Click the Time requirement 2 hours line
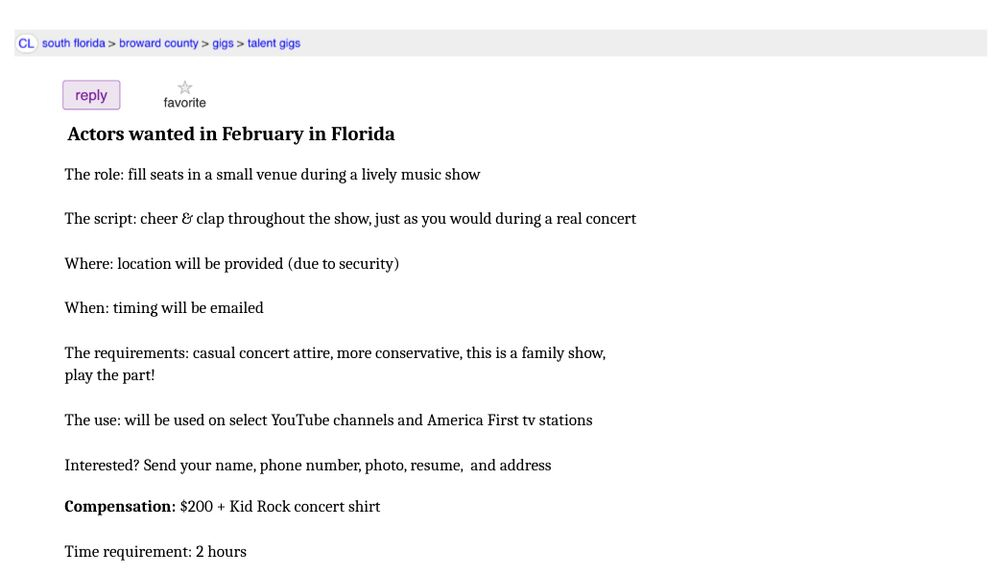1000x578 pixels. 155,552
